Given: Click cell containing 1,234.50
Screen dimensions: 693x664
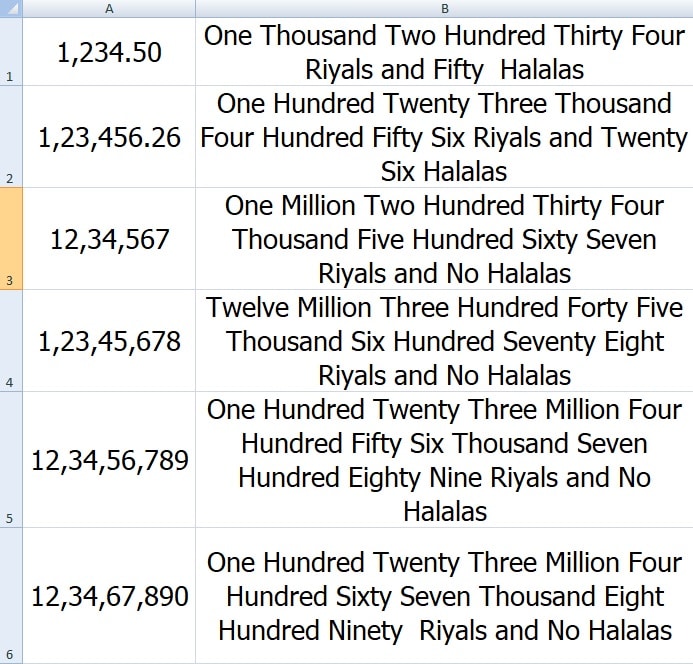Looking at the screenshot, I should (x=109, y=52).
